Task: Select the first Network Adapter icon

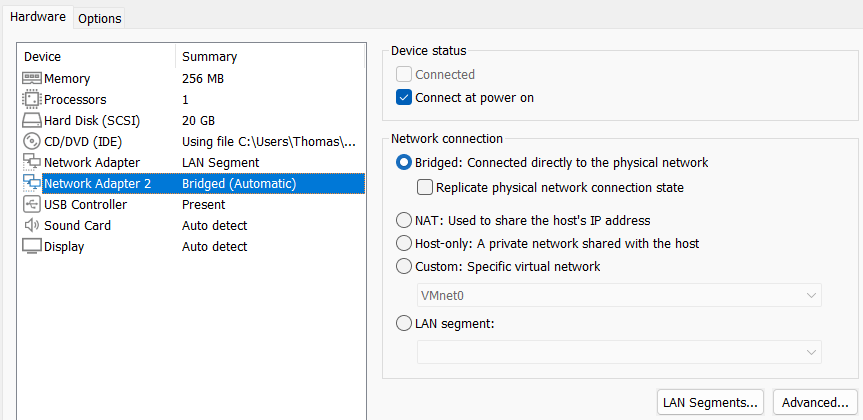Action: (32, 162)
